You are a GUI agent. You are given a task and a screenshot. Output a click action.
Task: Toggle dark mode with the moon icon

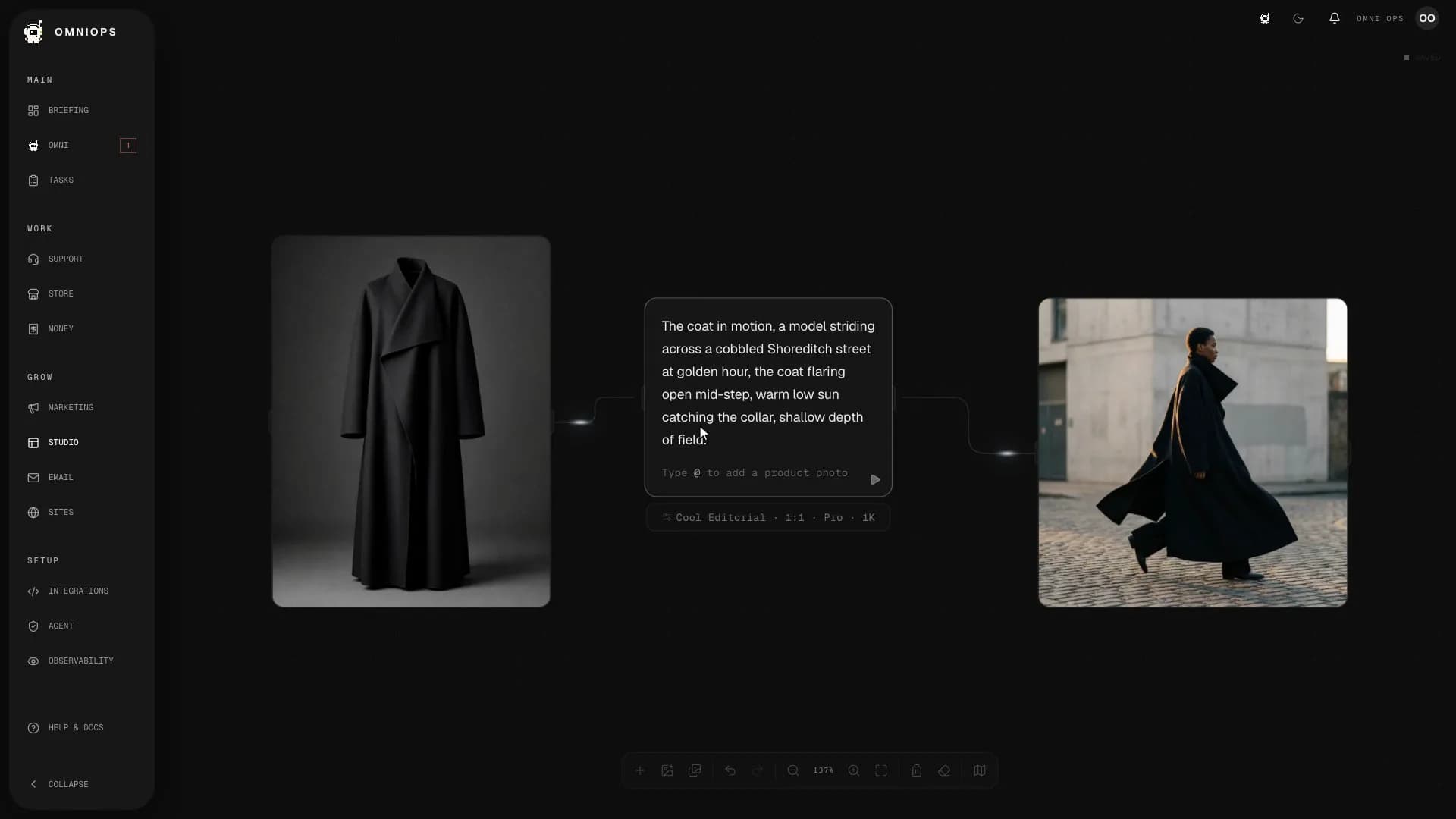click(x=1298, y=19)
